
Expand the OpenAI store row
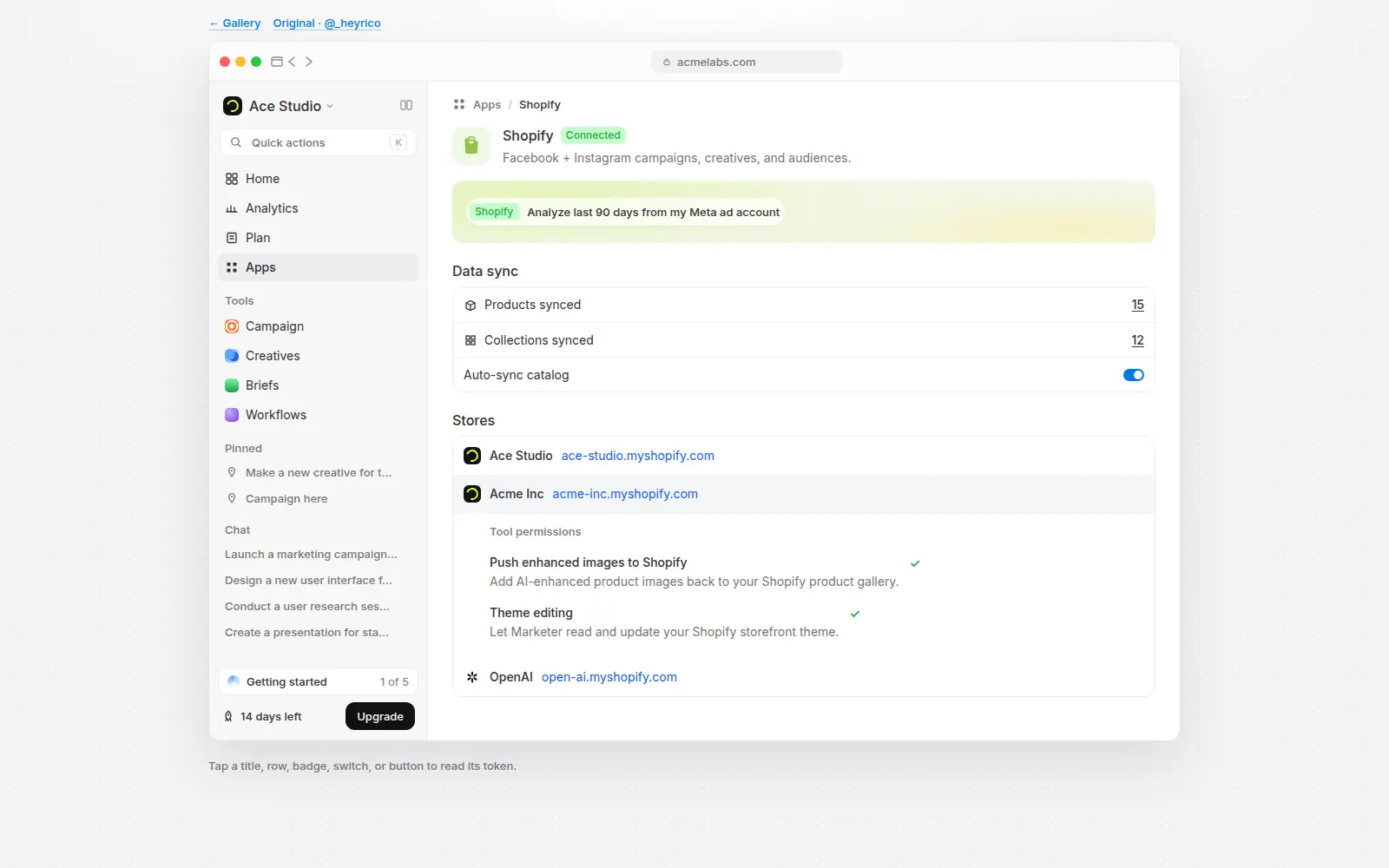click(804, 677)
